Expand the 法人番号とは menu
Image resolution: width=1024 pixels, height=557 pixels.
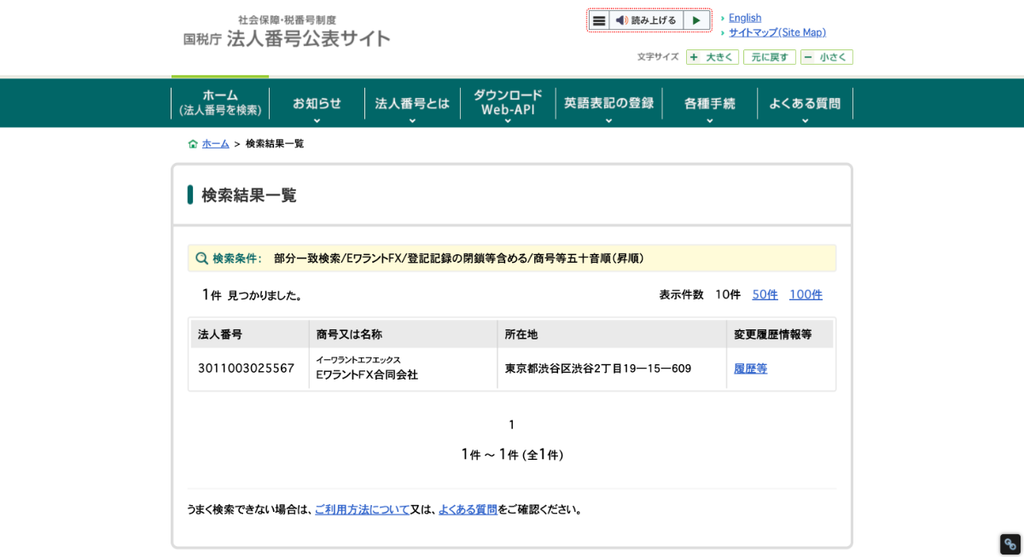412,103
